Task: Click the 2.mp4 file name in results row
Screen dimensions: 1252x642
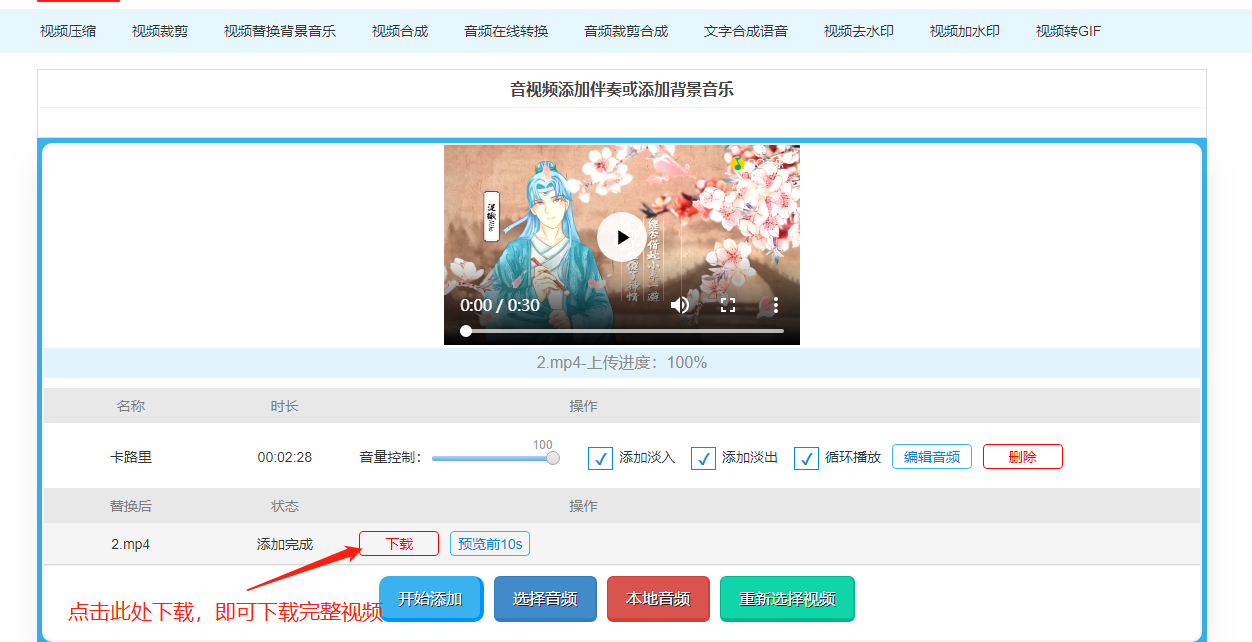Action: coord(131,545)
